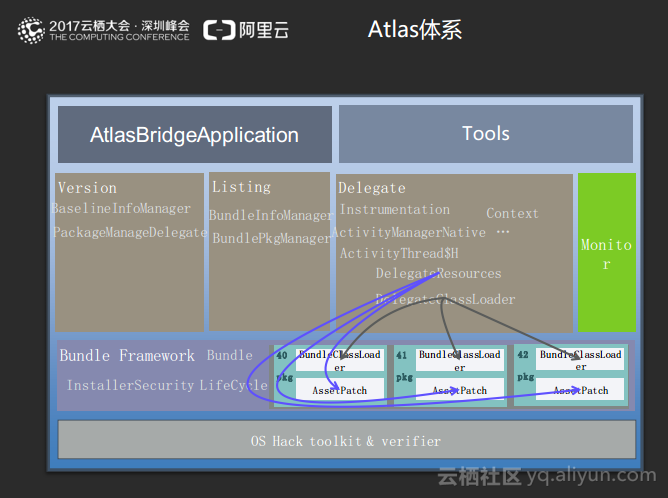Click the AtlasBridgeApplication box
The width and height of the screenshot is (668, 498).
[x=195, y=135]
